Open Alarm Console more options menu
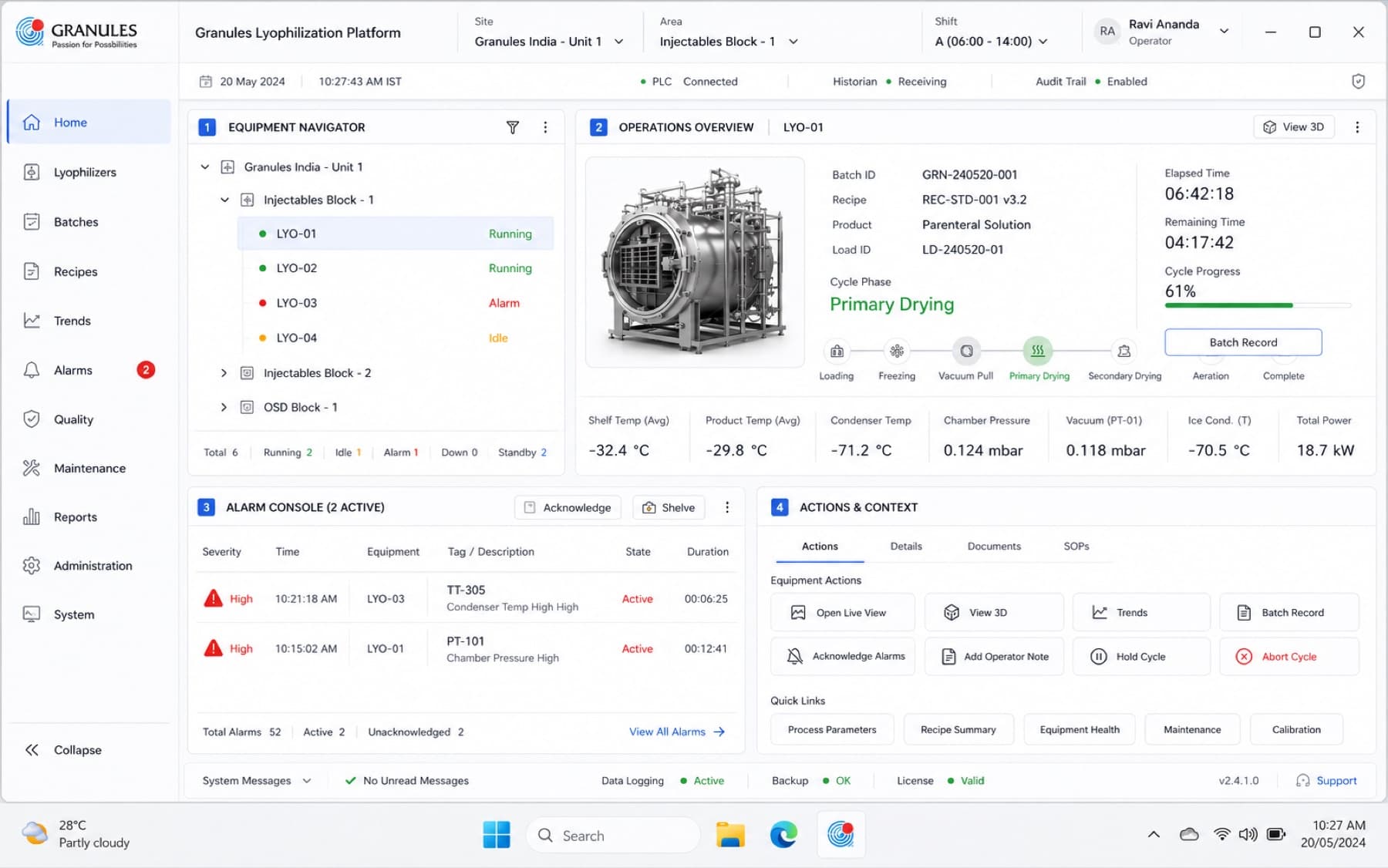The height and width of the screenshot is (868, 1388). (x=726, y=507)
